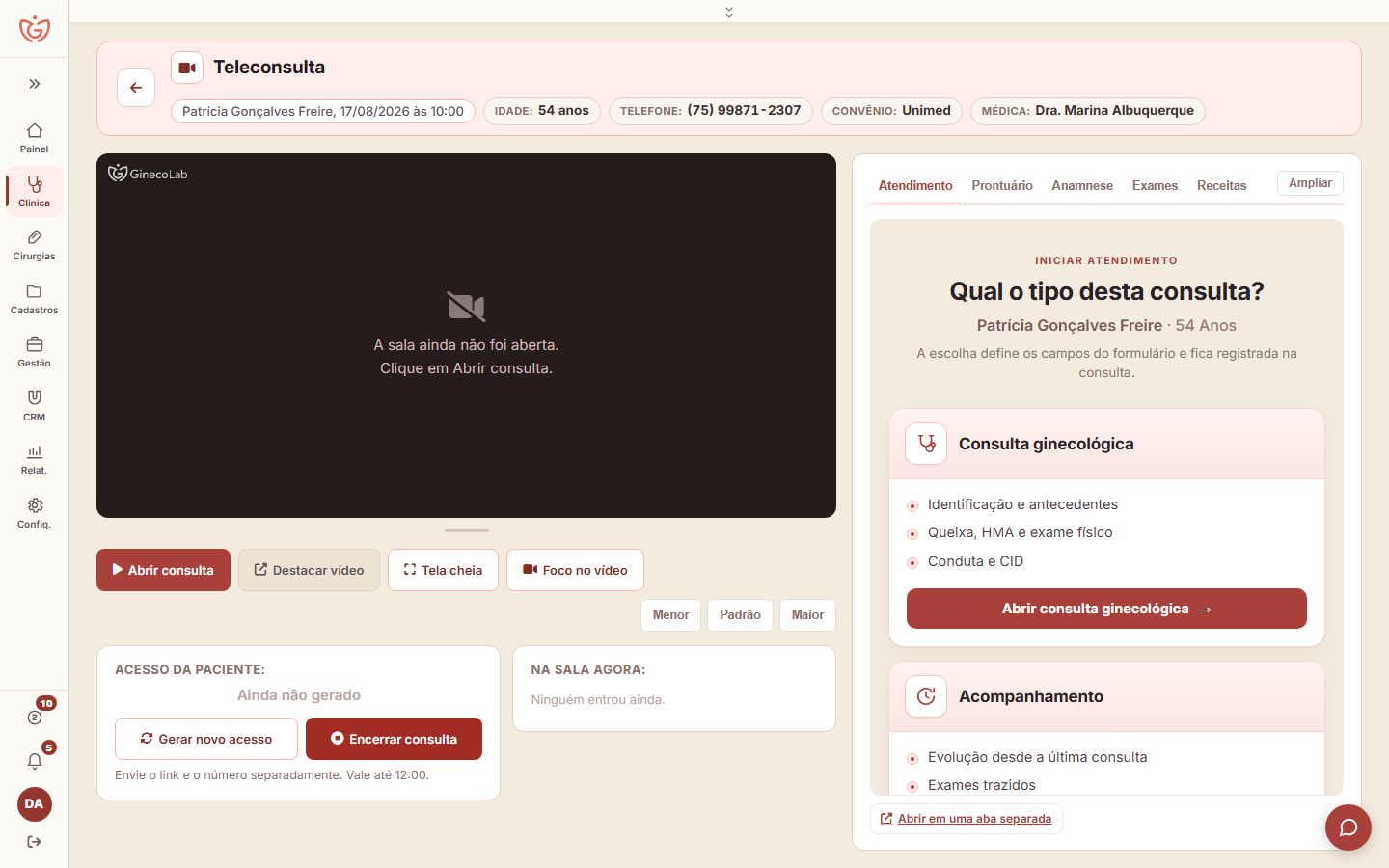Go to Painel in sidebar
The height and width of the screenshot is (868, 1389).
pyautogui.click(x=35, y=138)
